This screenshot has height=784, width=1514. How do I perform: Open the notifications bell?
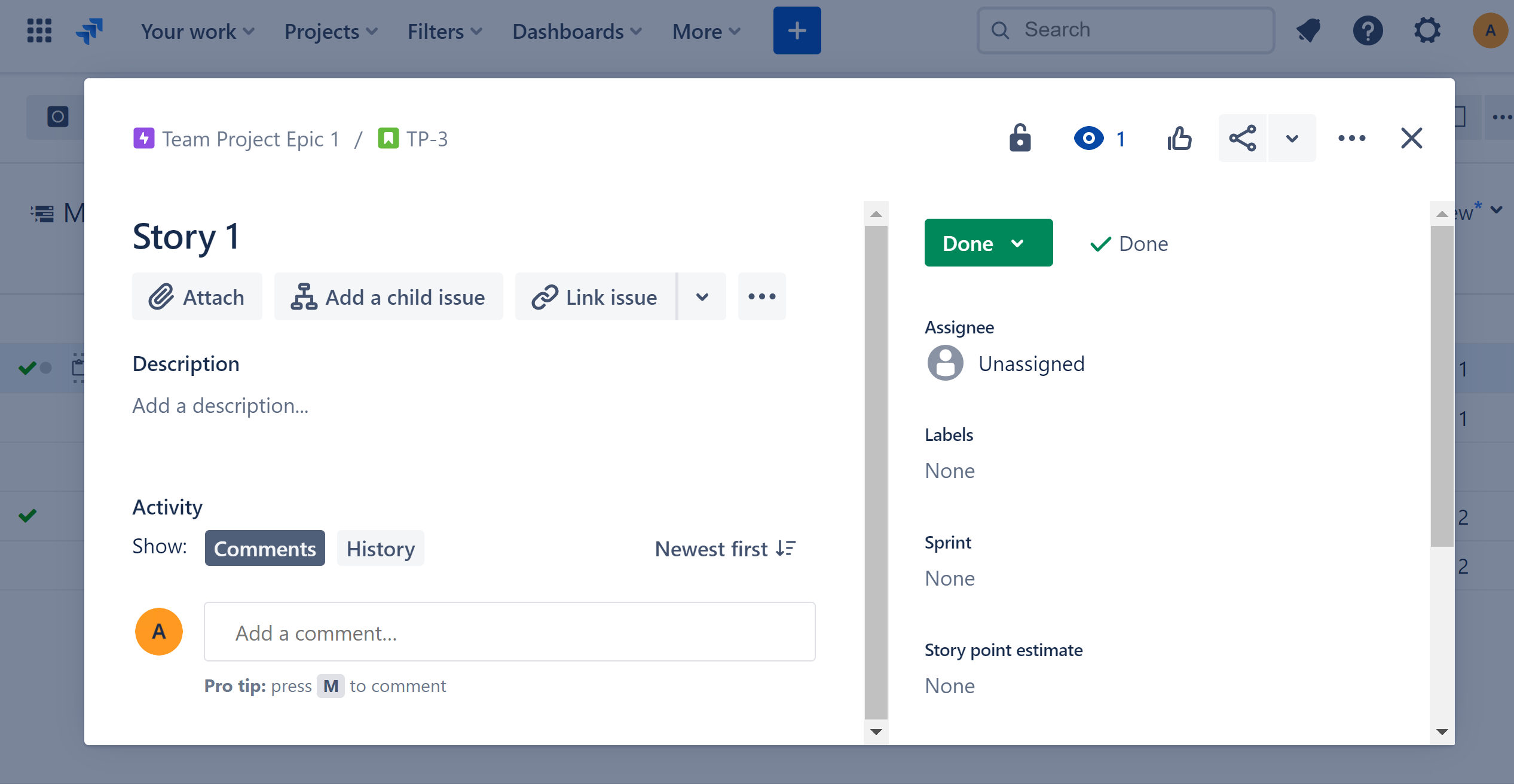[x=1308, y=30]
